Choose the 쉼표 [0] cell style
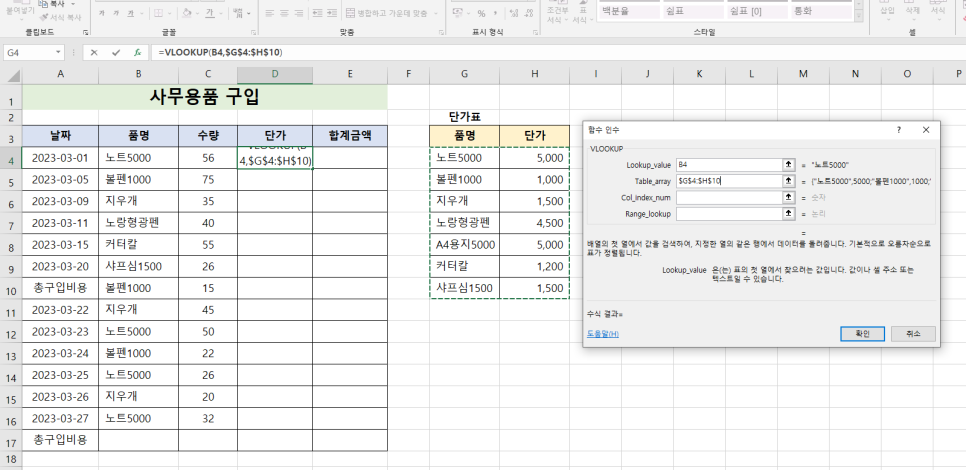 click(758, 11)
